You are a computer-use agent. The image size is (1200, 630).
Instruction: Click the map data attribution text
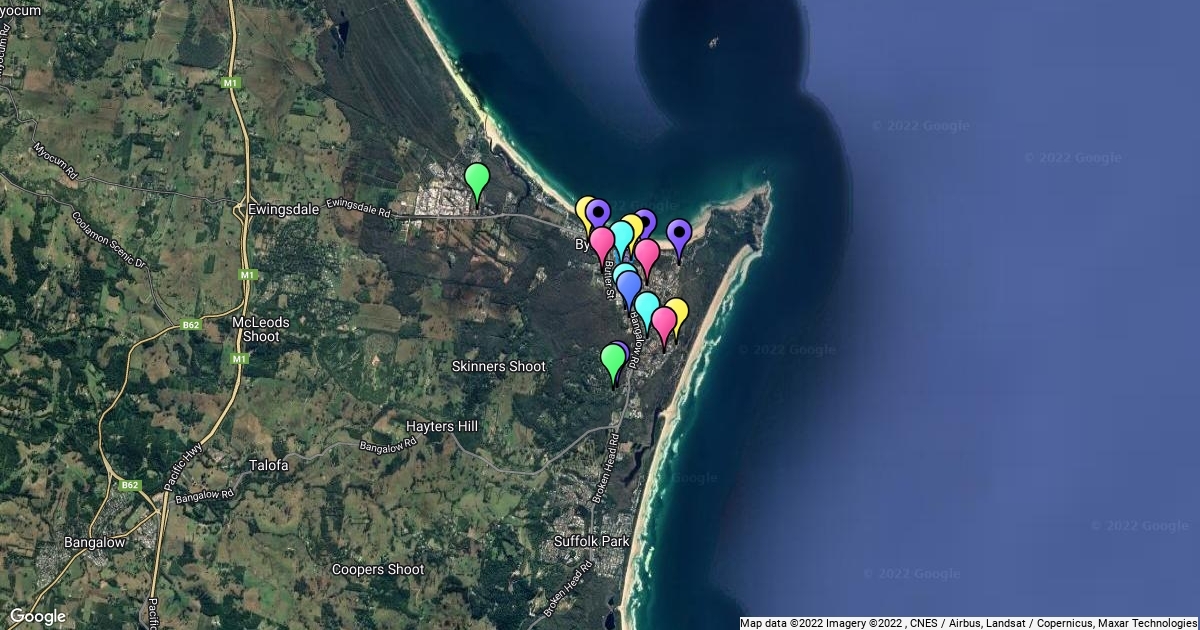[967, 623]
